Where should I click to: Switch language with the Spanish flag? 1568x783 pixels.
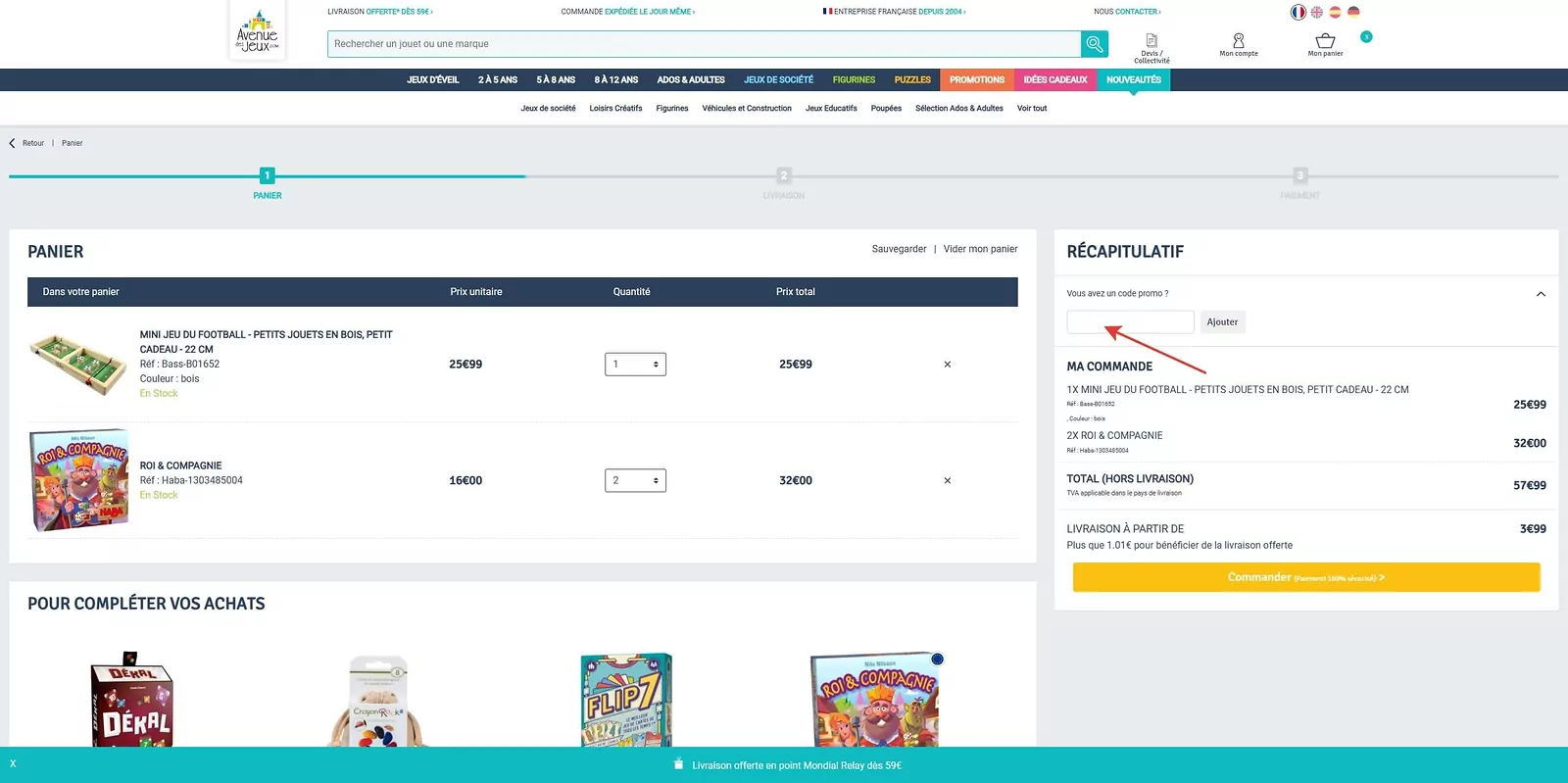[1335, 12]
